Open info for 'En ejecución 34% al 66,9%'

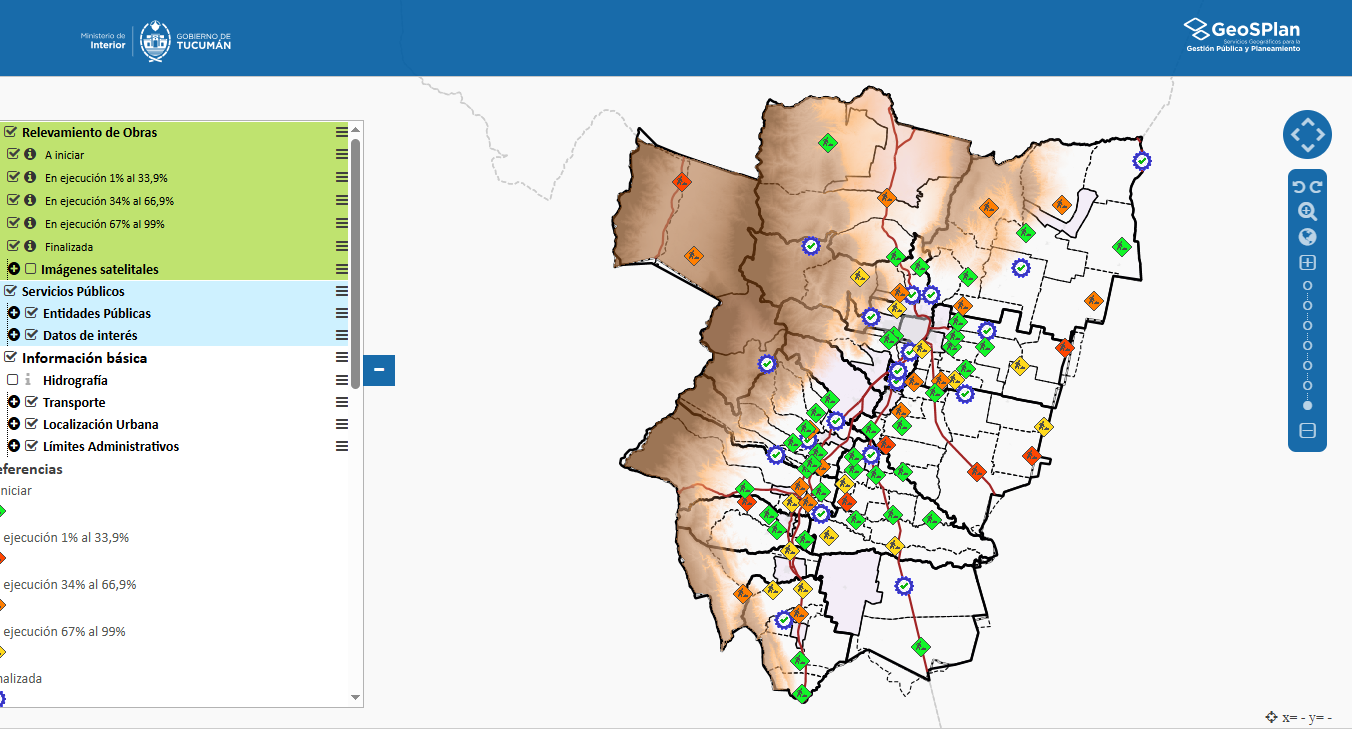point(30,200)
